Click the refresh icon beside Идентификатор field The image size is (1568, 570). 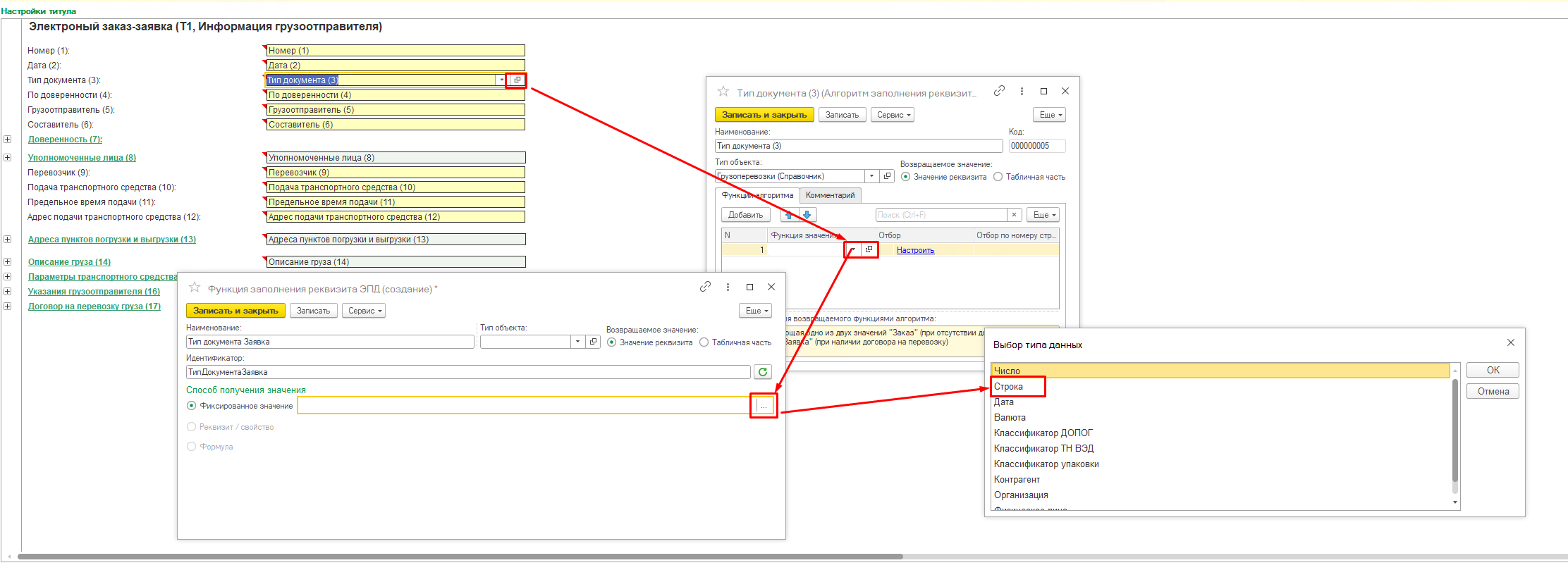tap(762, 372)
